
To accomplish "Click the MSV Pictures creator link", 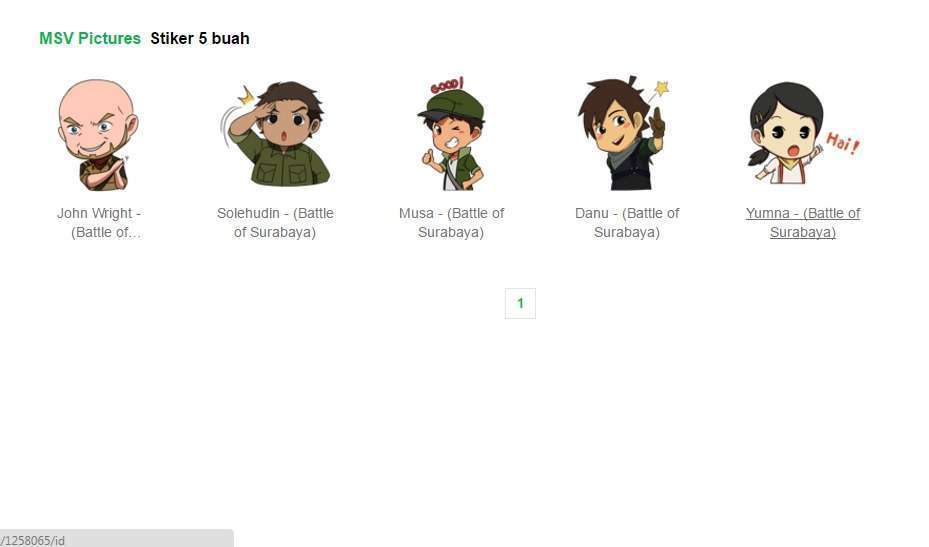I will [90, 39].
